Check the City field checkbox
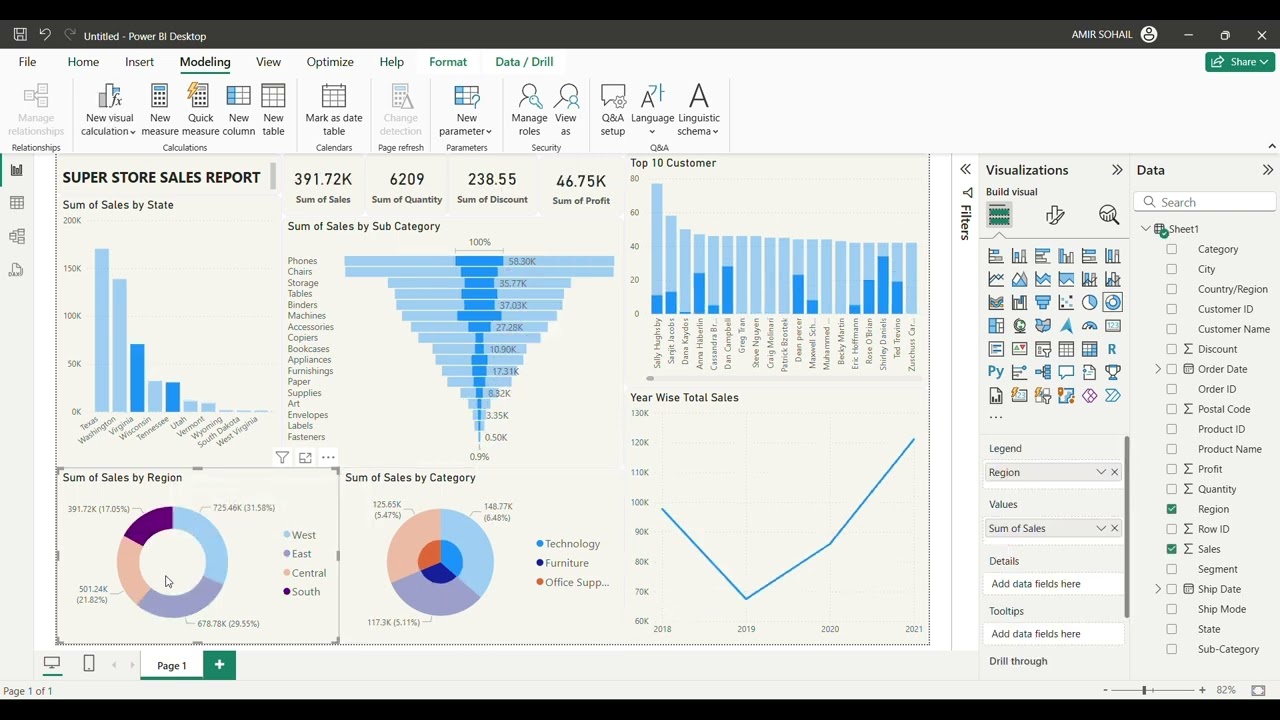 [1172, 269]
